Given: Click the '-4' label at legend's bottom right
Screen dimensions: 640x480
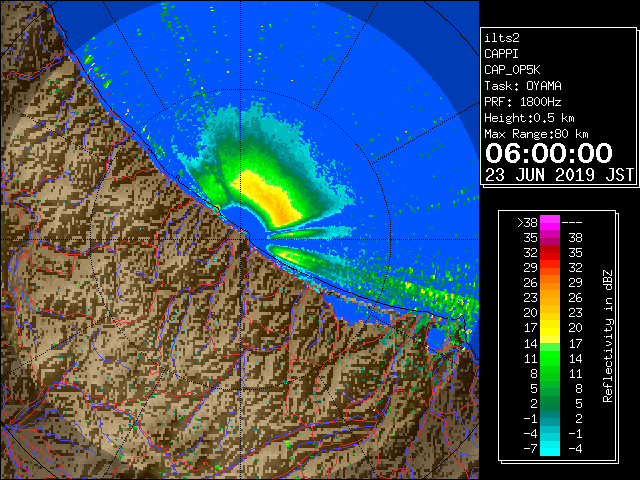Looking at the screenshot, I should pyautogui.click(x=576, y=449).
